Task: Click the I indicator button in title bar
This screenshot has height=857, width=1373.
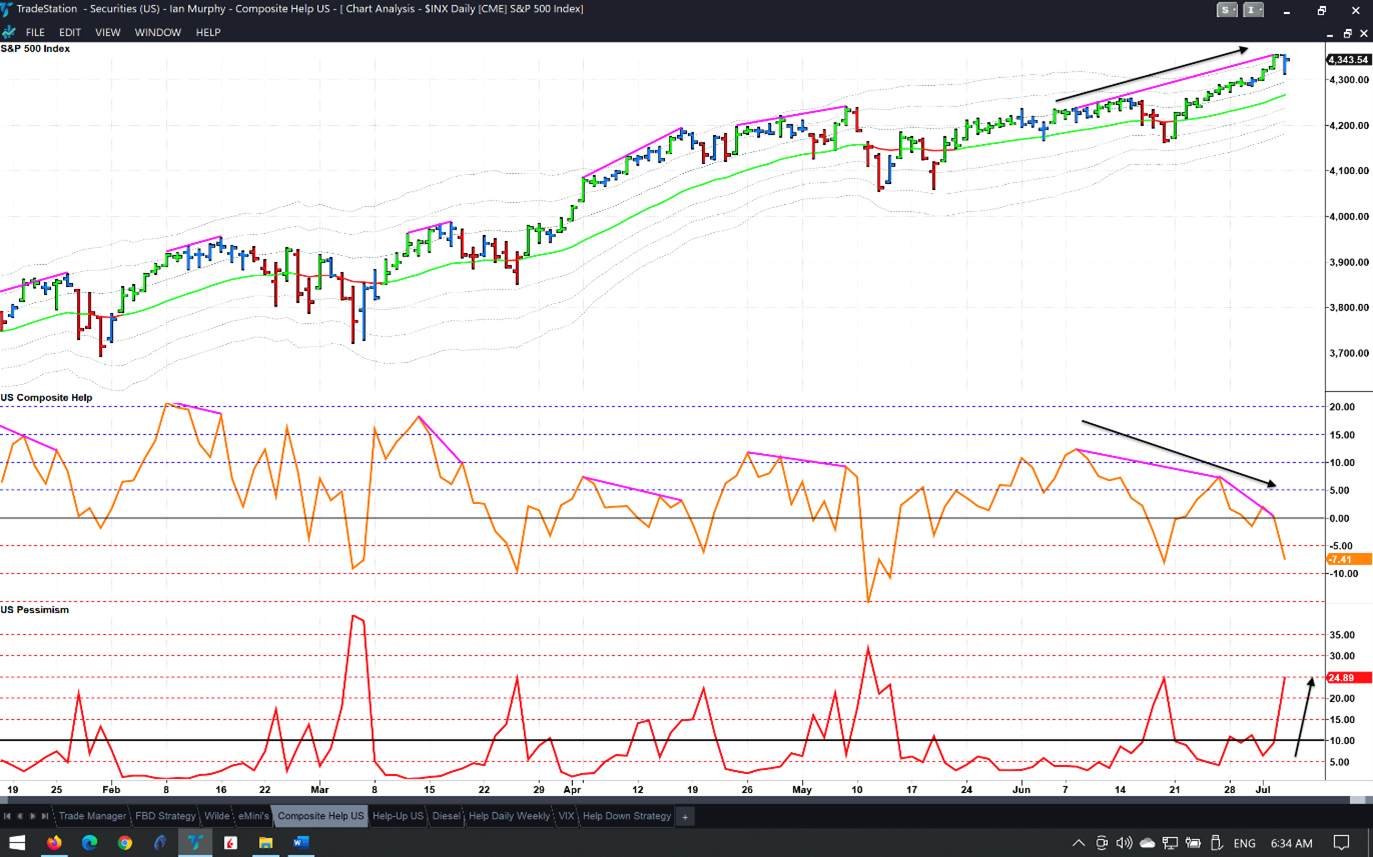Action: coord(1253,10)
